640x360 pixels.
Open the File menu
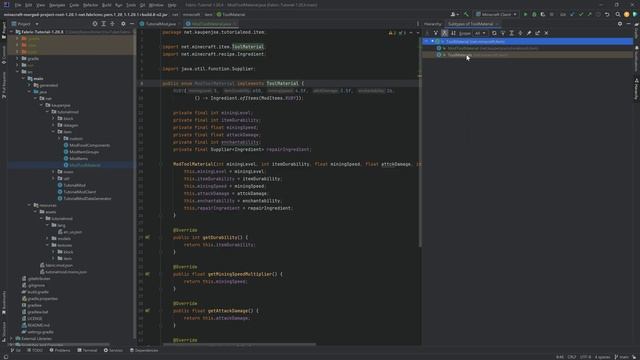[18, 5]
